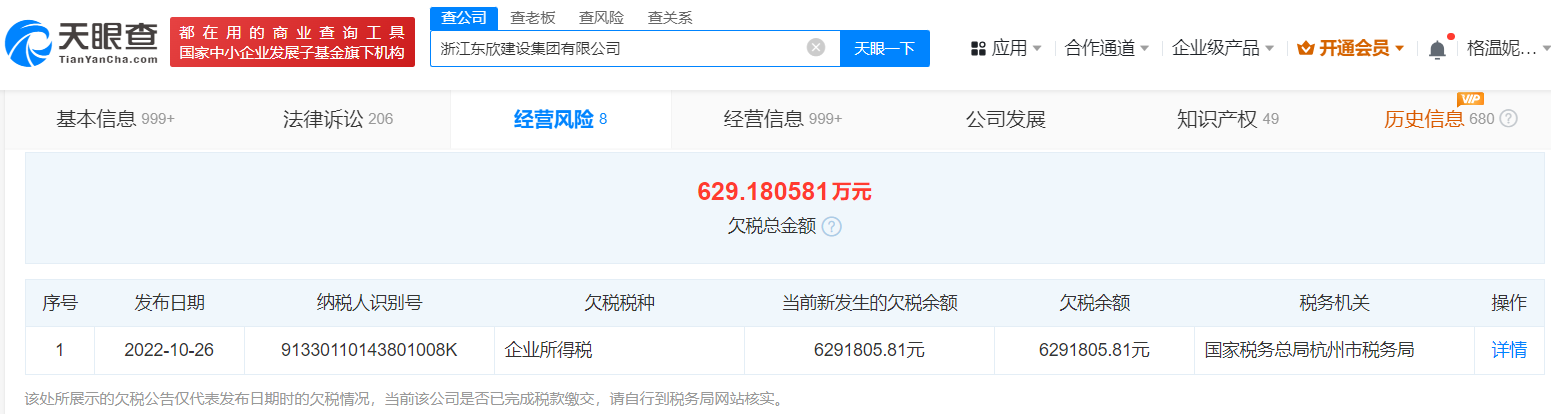Click the 序号 column header
Screen dimensions: 1551x414
[x=60, y=302]
